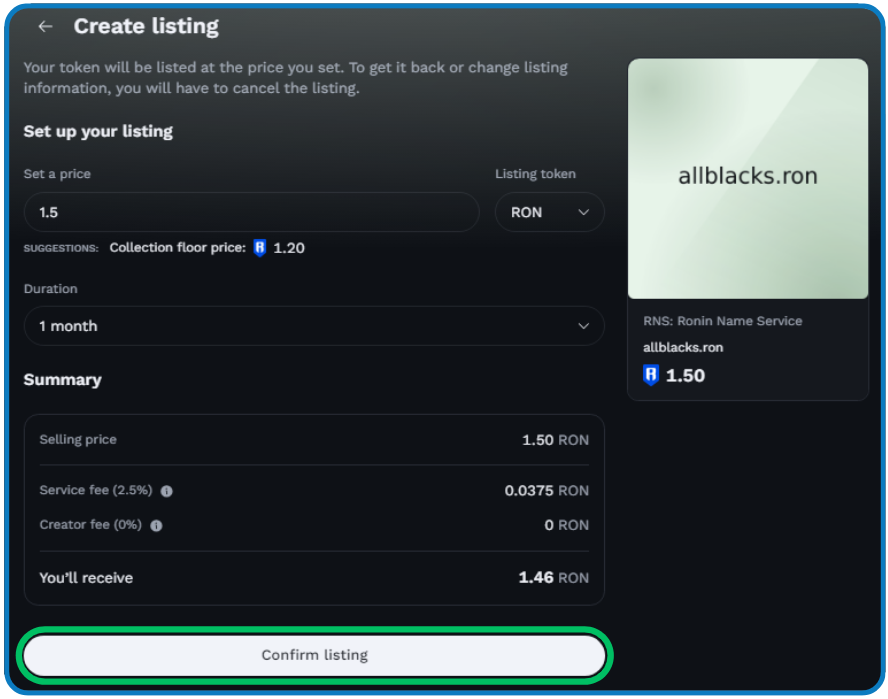The width and height of the screenshot is (888, 699).
Task: Click the Listing token label
Action: tap(535, 174)
